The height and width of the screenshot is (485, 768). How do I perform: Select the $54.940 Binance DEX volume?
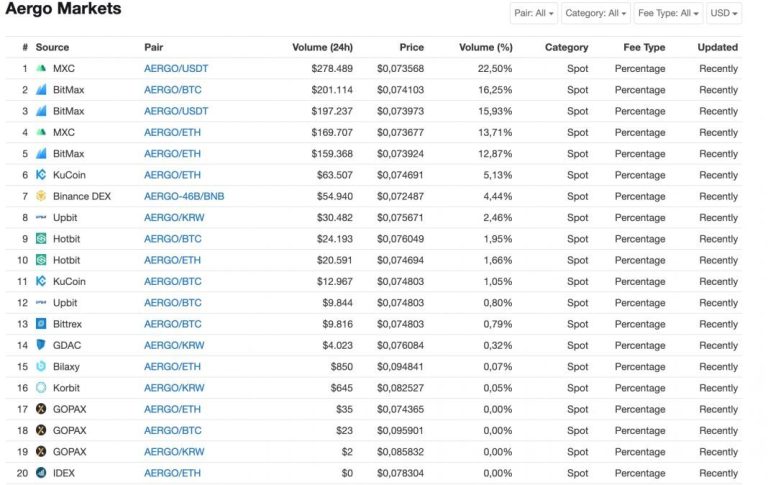click(x=335, y=196)
